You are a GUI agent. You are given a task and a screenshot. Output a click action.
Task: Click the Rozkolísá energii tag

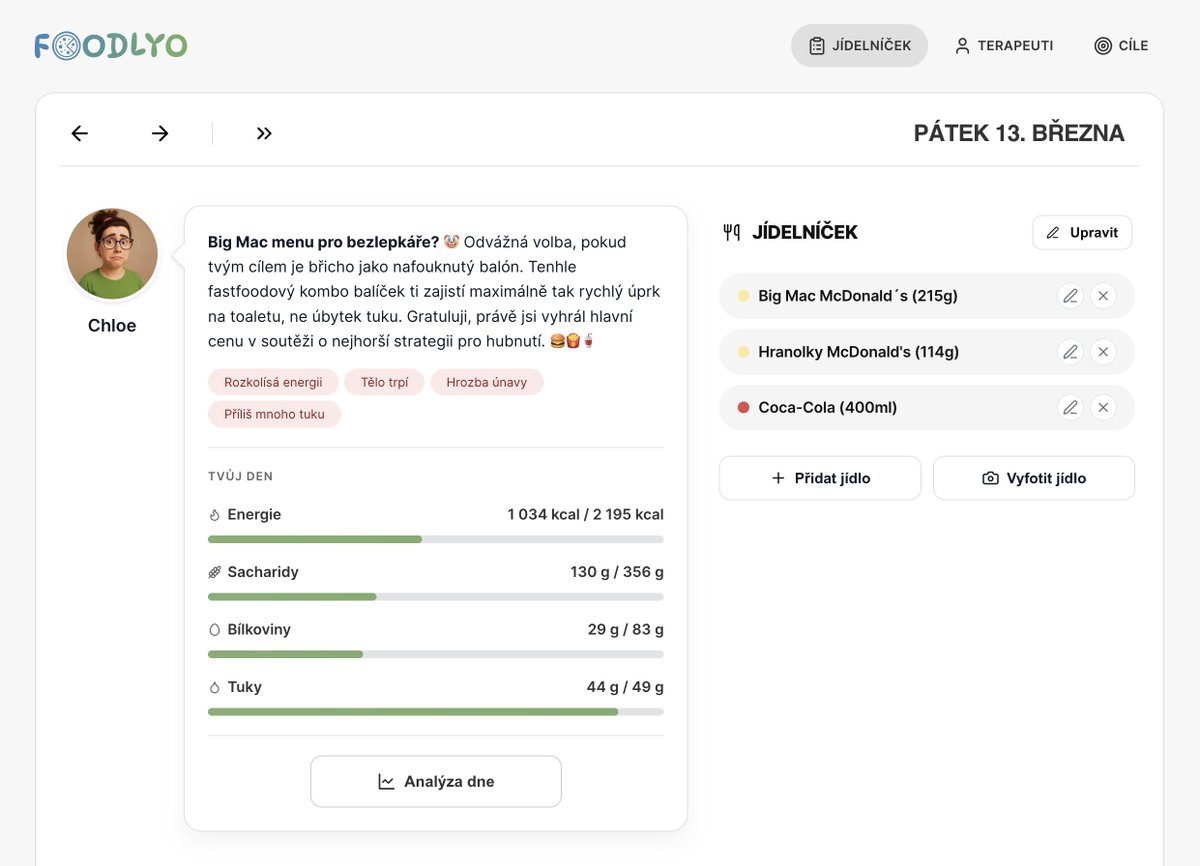[x=273, y=382]
